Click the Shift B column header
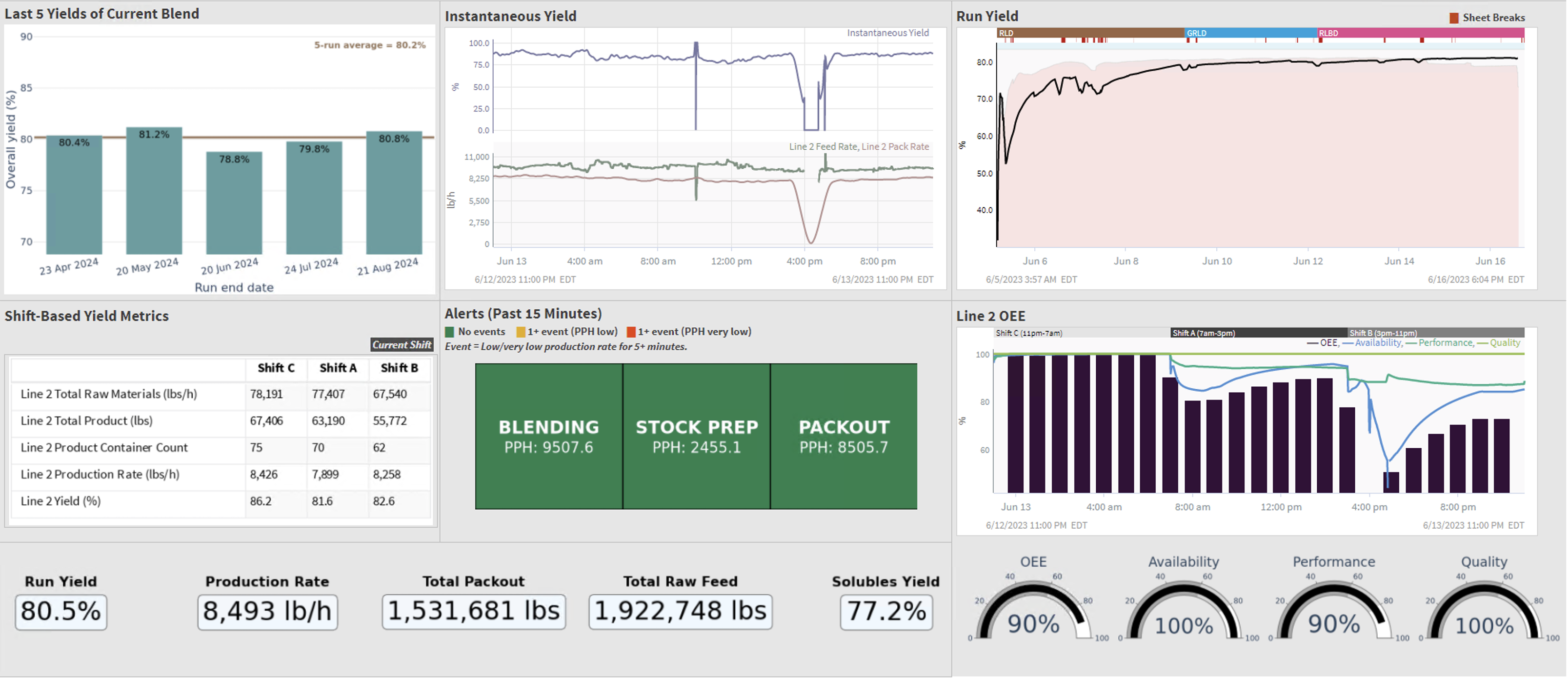The height and width of the screenshot is (678, 1568). pos(399,368)
